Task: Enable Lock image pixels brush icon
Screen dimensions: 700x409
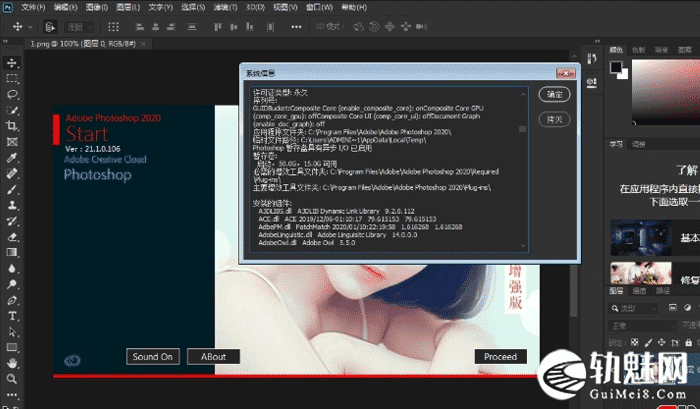Action: point(648,342)
